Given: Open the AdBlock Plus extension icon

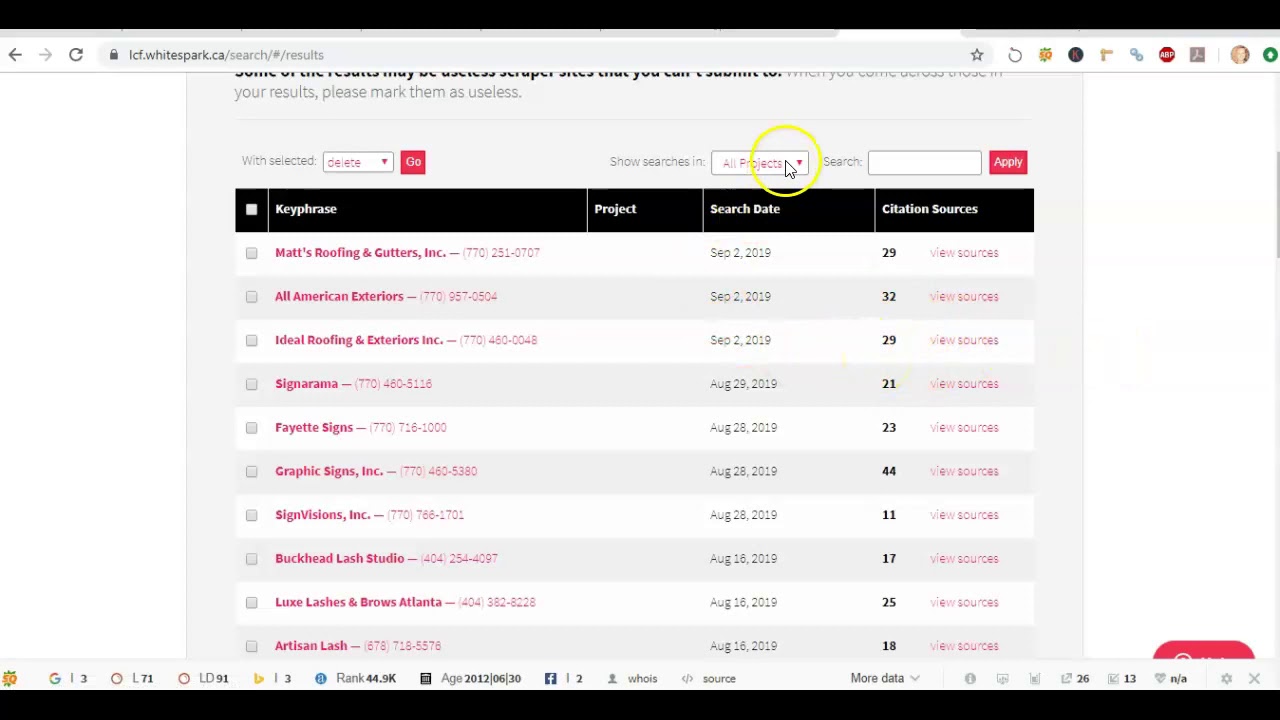Looking at the screenshot, I should 1167,55.
